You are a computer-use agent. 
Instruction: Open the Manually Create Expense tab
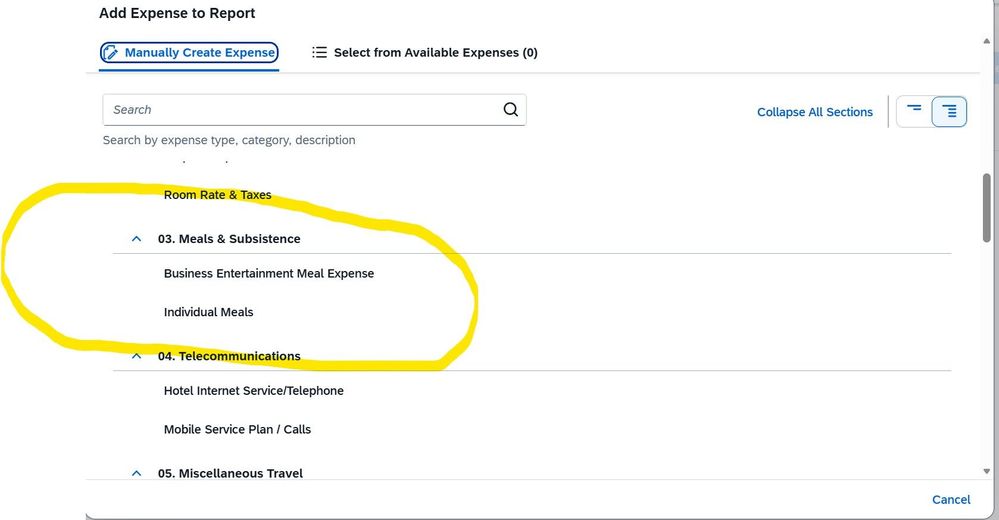click(189, 52)
